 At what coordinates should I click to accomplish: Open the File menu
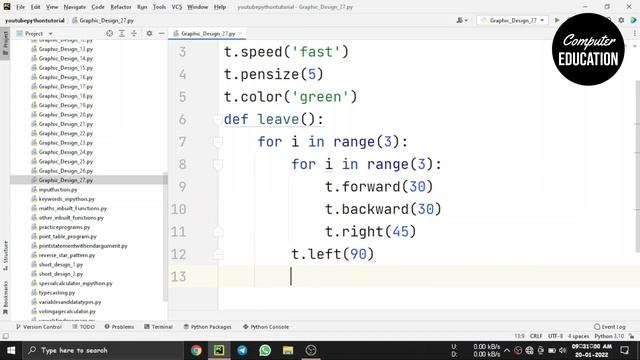(x=20, y=7)
